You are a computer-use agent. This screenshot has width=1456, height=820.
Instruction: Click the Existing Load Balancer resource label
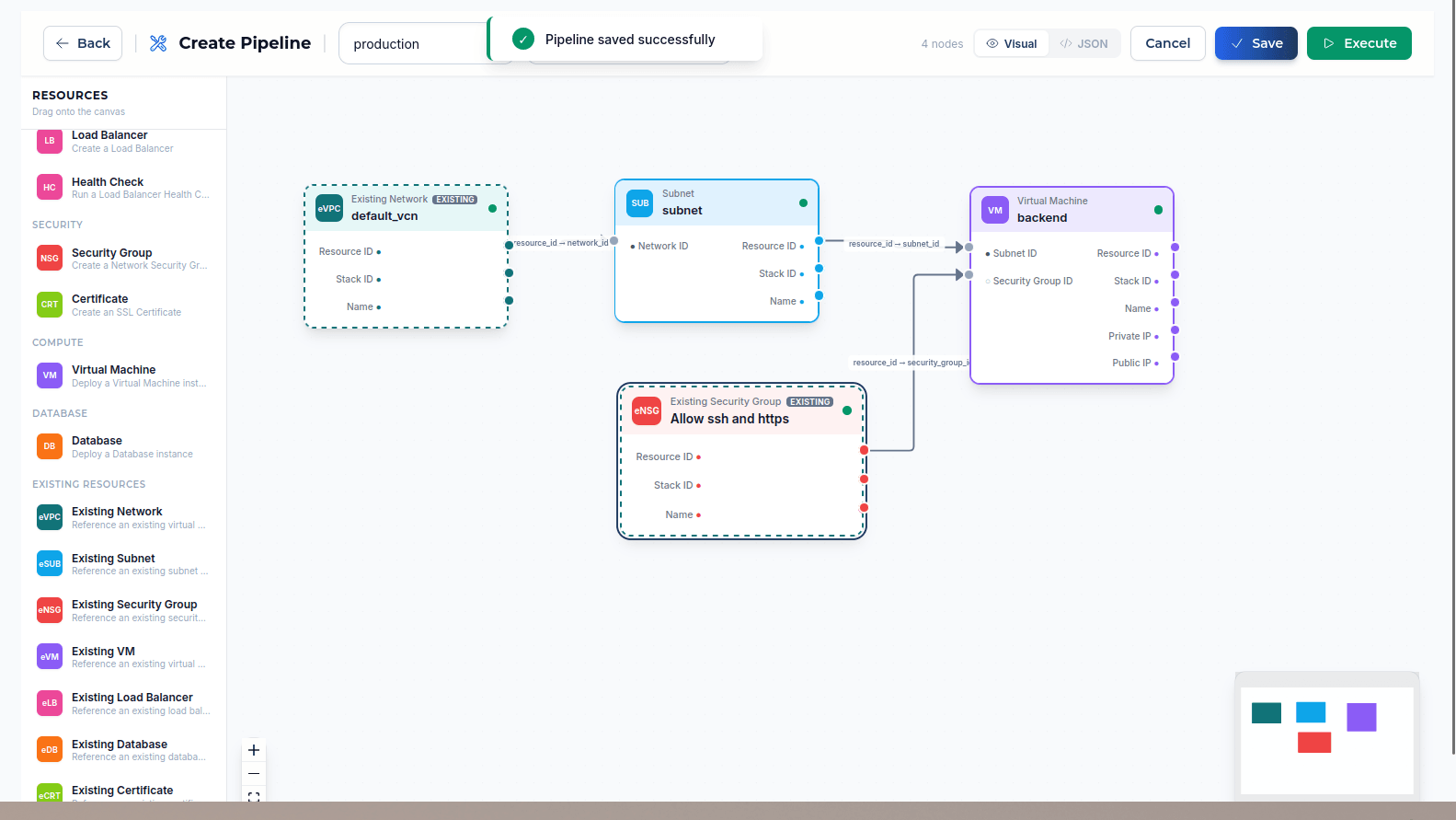tap(132, 698)
